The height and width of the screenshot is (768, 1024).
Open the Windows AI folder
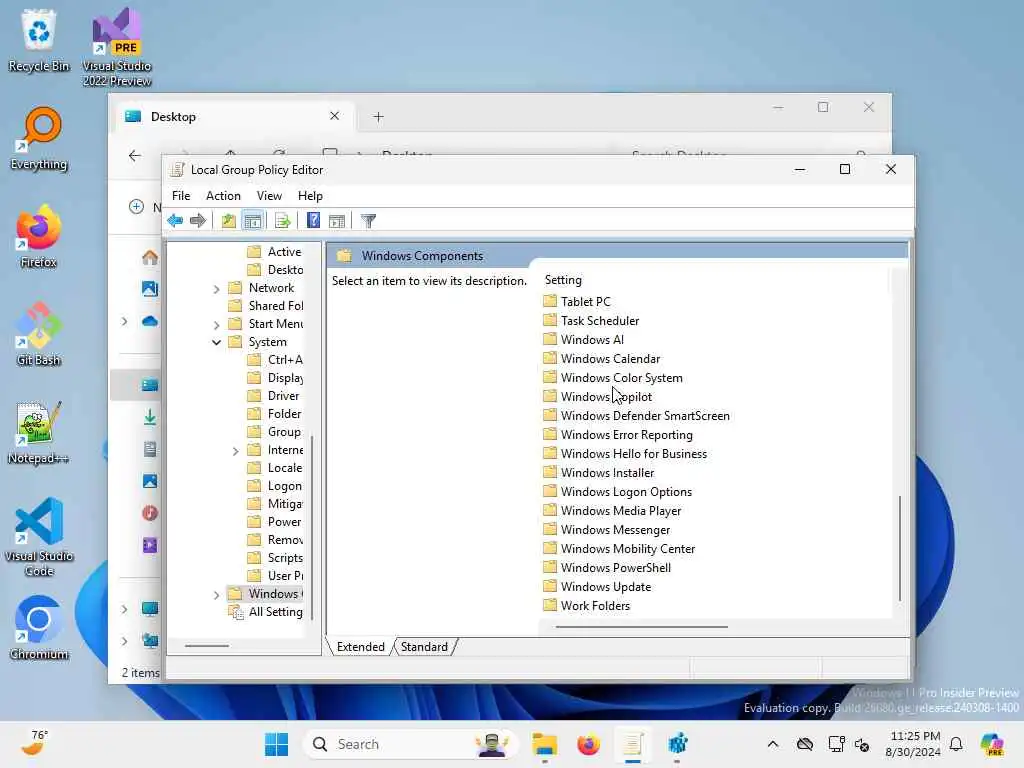[x=583, y=340]
